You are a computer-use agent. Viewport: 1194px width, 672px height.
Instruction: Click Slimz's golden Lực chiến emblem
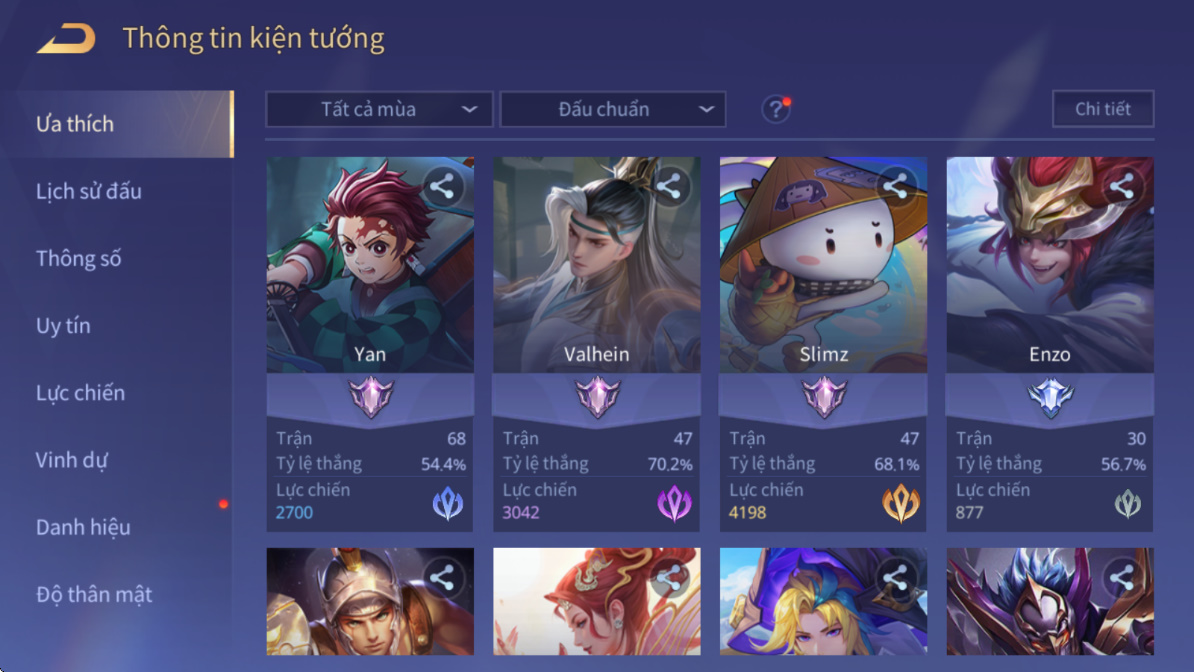[901, 503]
